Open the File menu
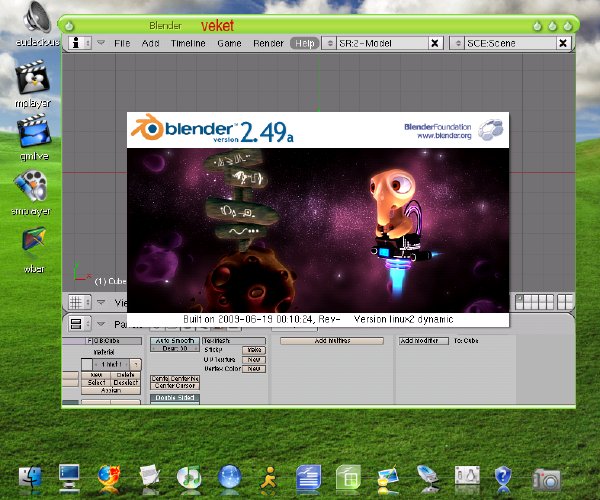The height and width of the screenshot is (500, 600). pyautogui.click(x=122, y=43)
